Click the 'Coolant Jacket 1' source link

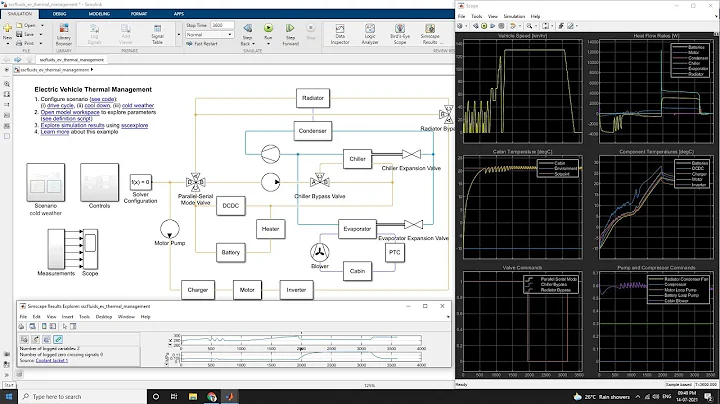pos(51,361)
